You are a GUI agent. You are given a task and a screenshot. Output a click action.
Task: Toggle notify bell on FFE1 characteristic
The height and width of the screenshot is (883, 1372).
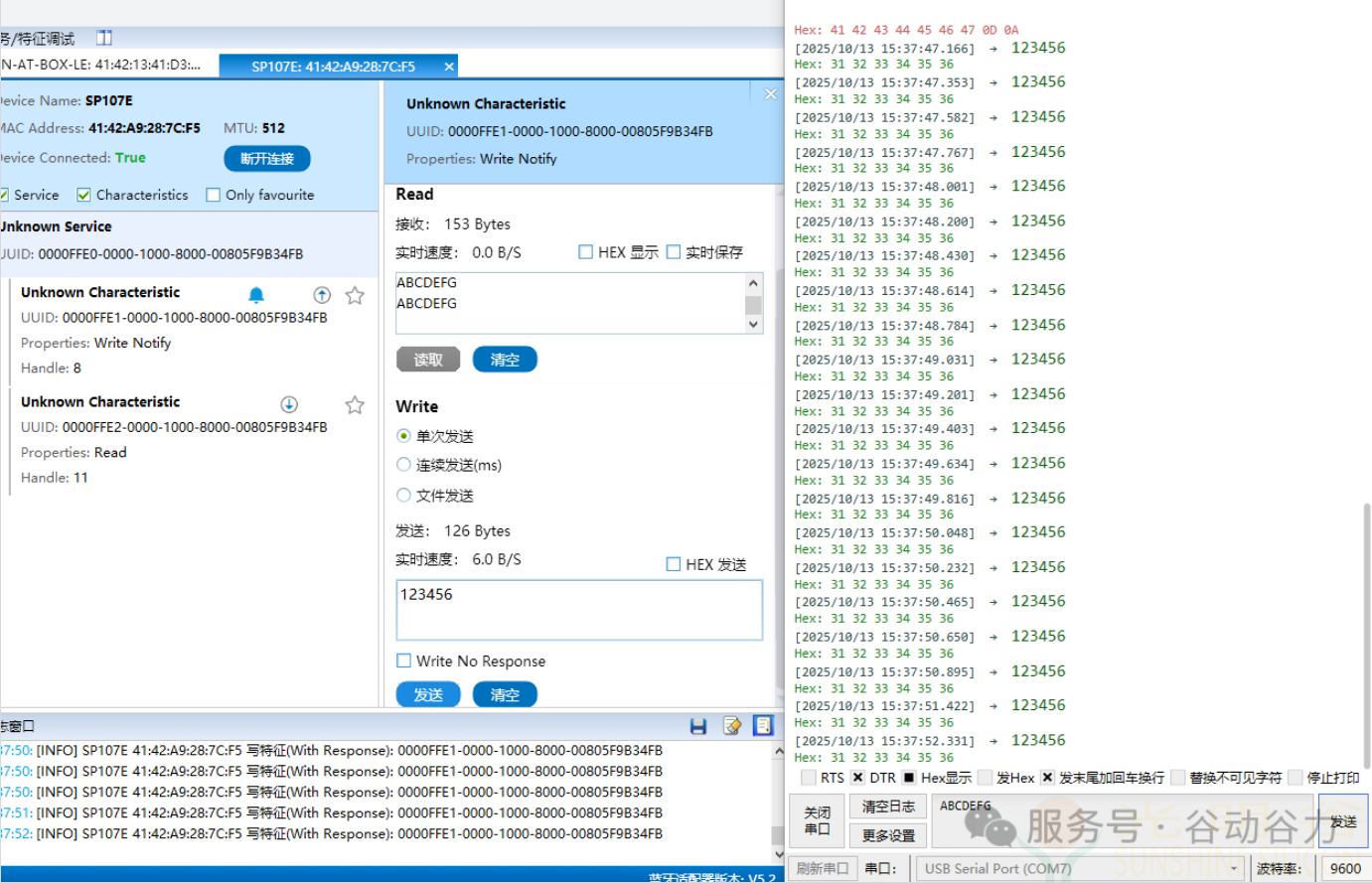[256, 295]
